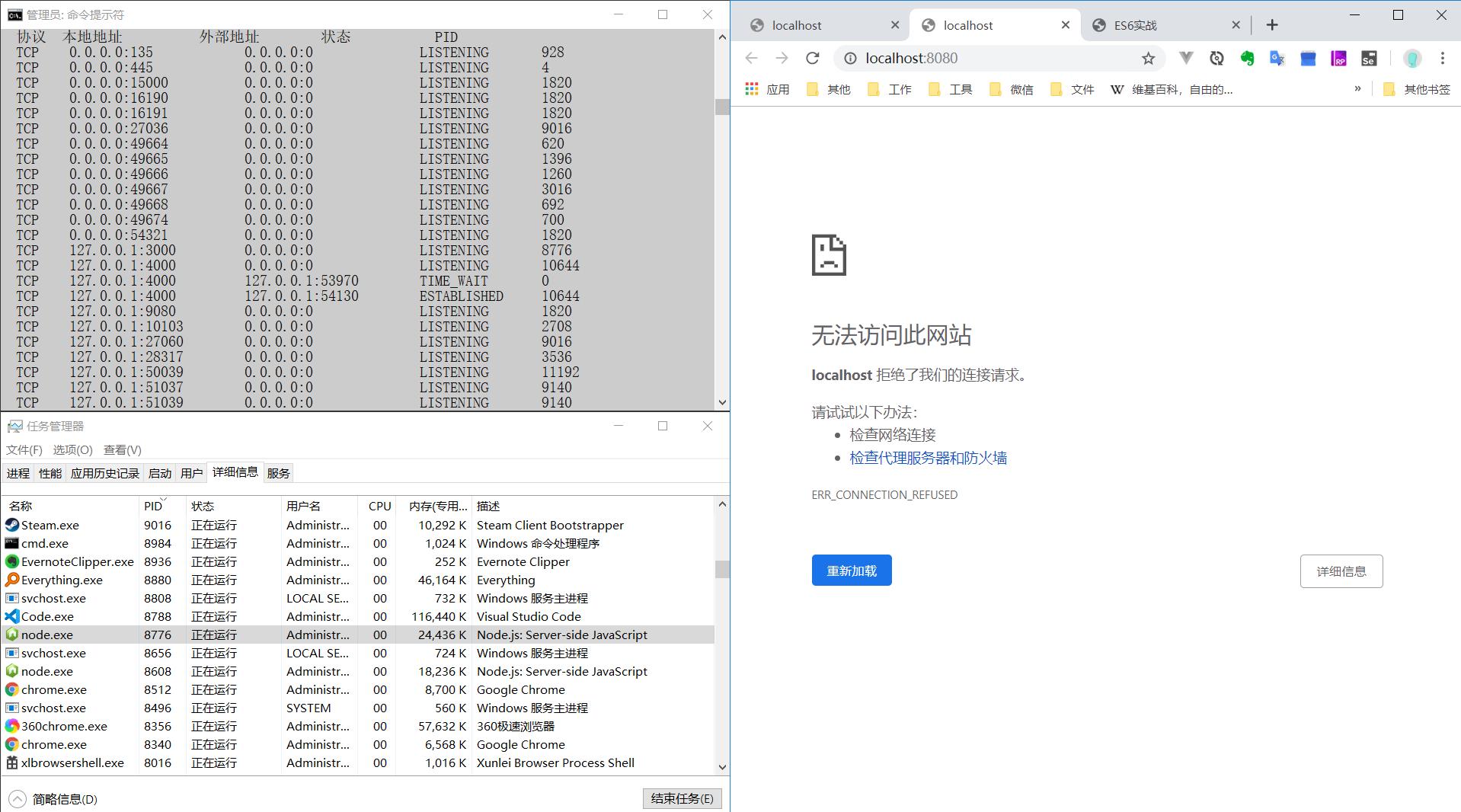Click the command prompt scrollbar thumb
This screenshot has width=1461, height=812.
point(722,107)
